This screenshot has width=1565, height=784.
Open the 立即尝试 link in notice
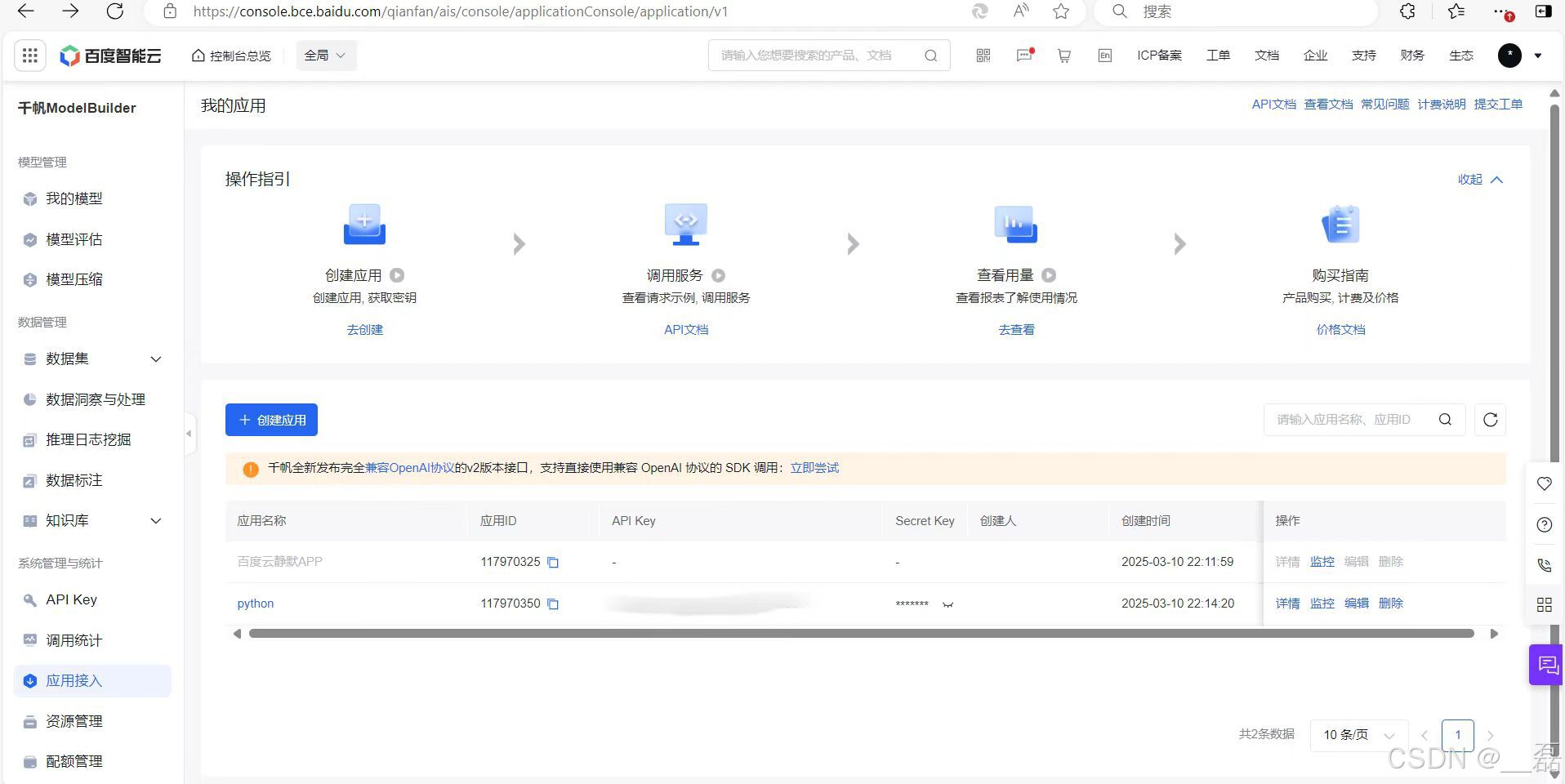click(x=814, y=468)
